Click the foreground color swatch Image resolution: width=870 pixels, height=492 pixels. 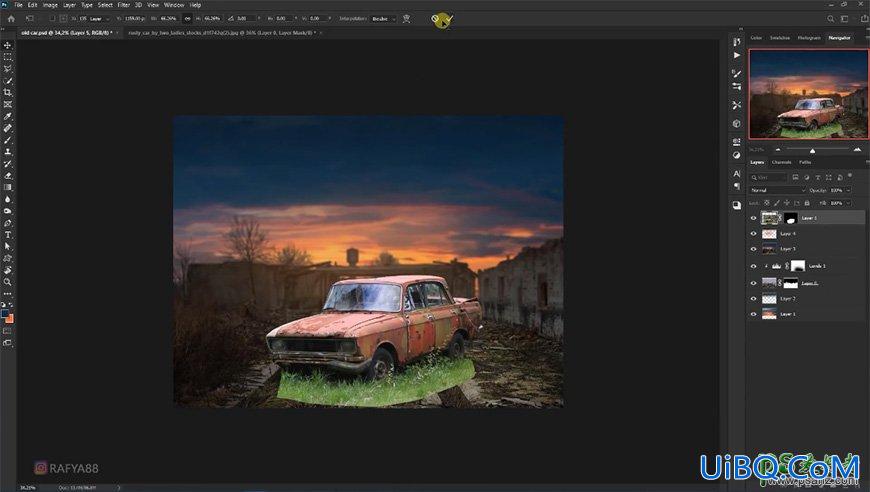tap(5, 313)
